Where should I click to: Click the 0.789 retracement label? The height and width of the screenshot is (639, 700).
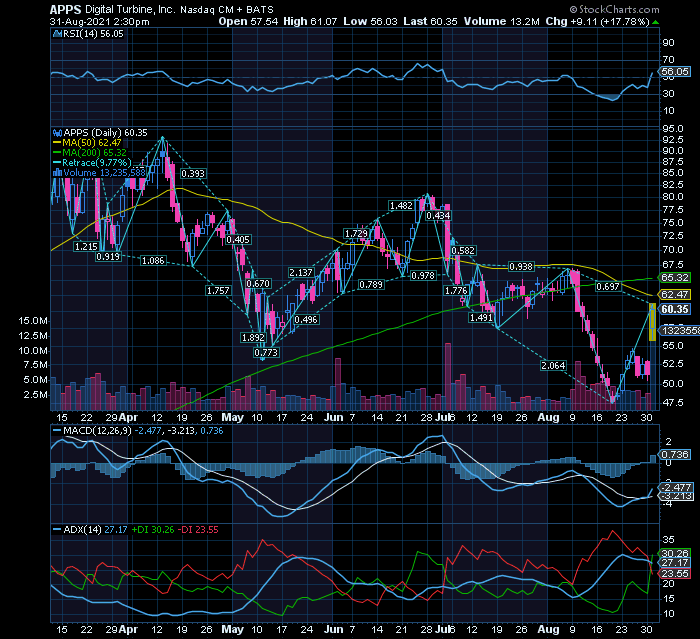coord(371,284)
